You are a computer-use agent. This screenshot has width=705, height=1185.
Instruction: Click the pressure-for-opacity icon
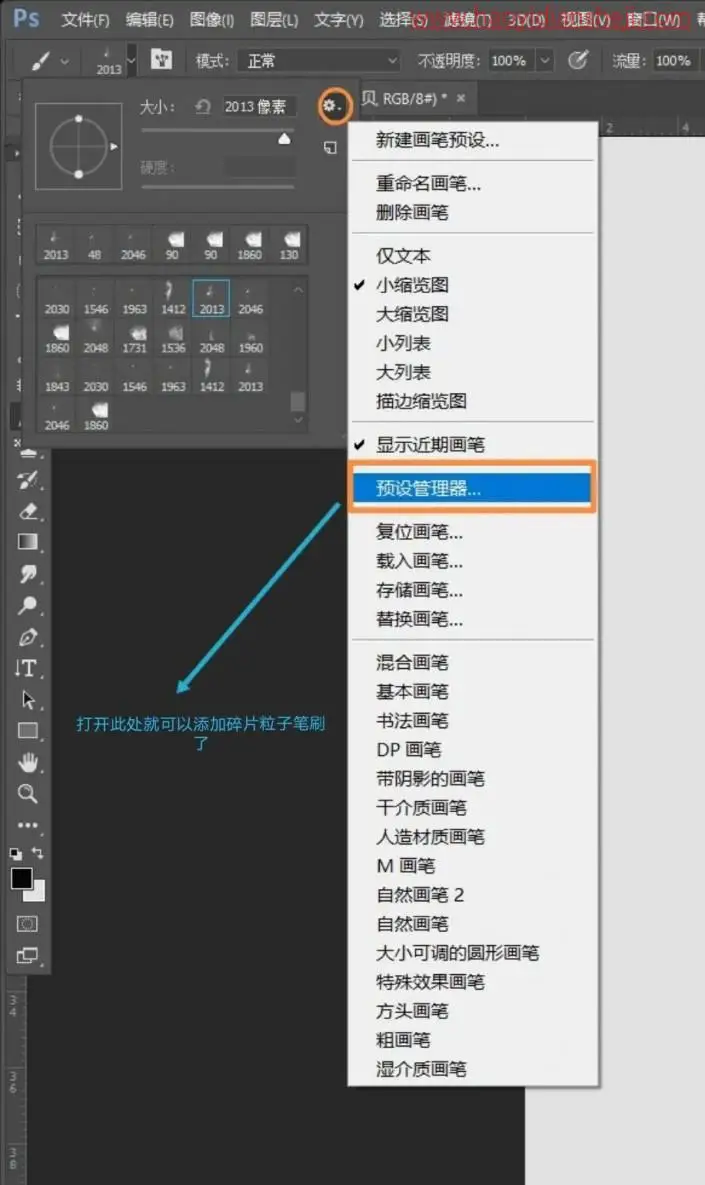pos(578,60)
